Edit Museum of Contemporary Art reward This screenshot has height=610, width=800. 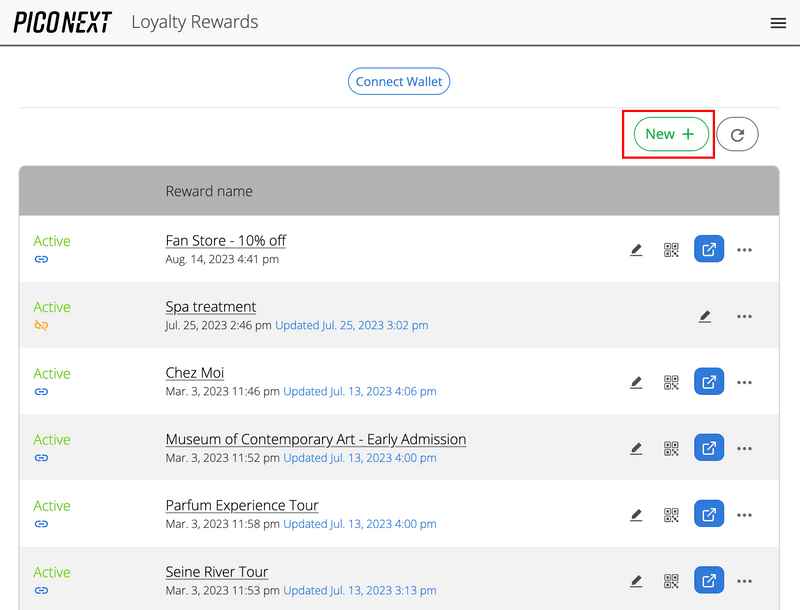(636, 448)
